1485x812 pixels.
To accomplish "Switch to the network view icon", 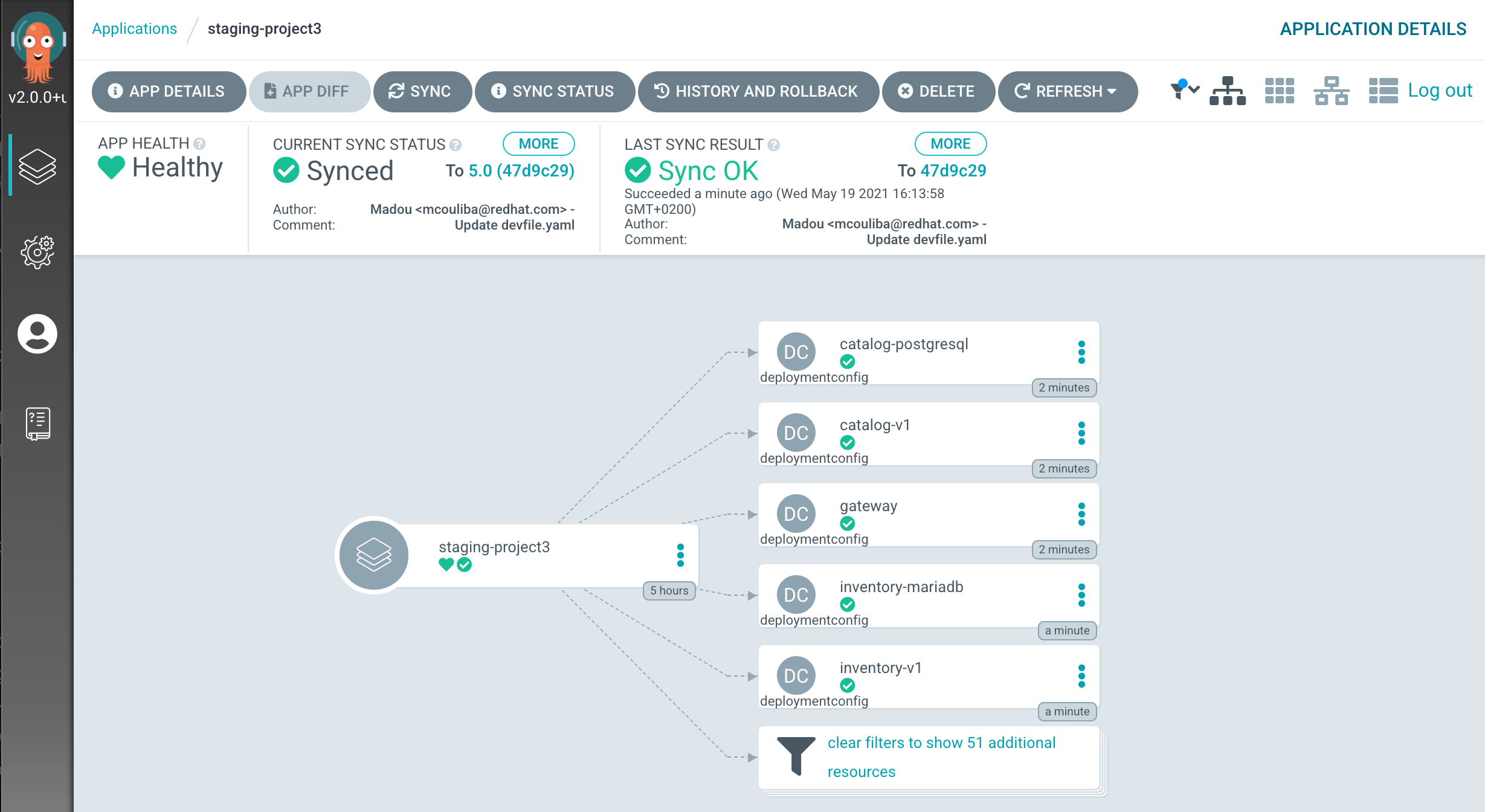I will (1331, 91).
